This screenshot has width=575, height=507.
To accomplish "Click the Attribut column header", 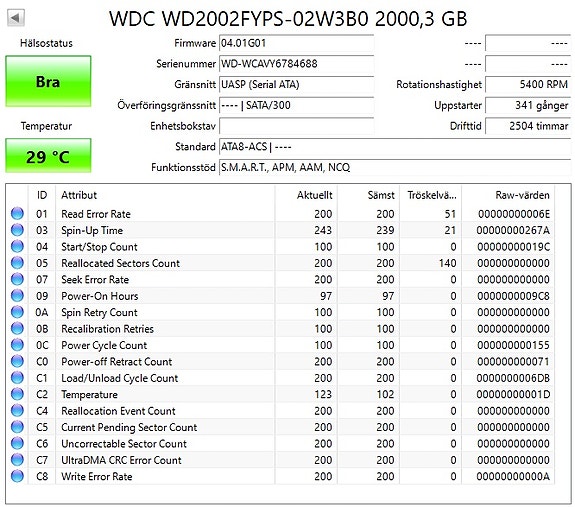I will [165, 195].
